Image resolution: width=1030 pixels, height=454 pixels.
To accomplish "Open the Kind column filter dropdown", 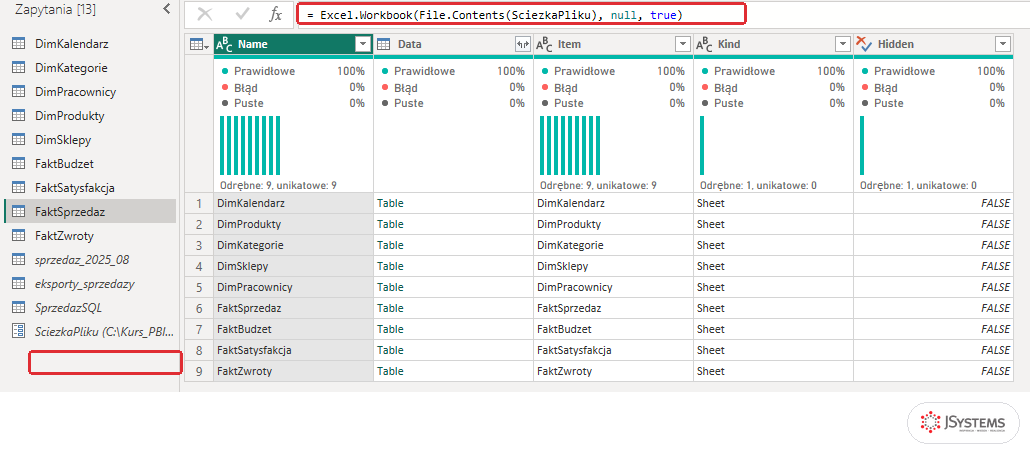I will (843, 44).
